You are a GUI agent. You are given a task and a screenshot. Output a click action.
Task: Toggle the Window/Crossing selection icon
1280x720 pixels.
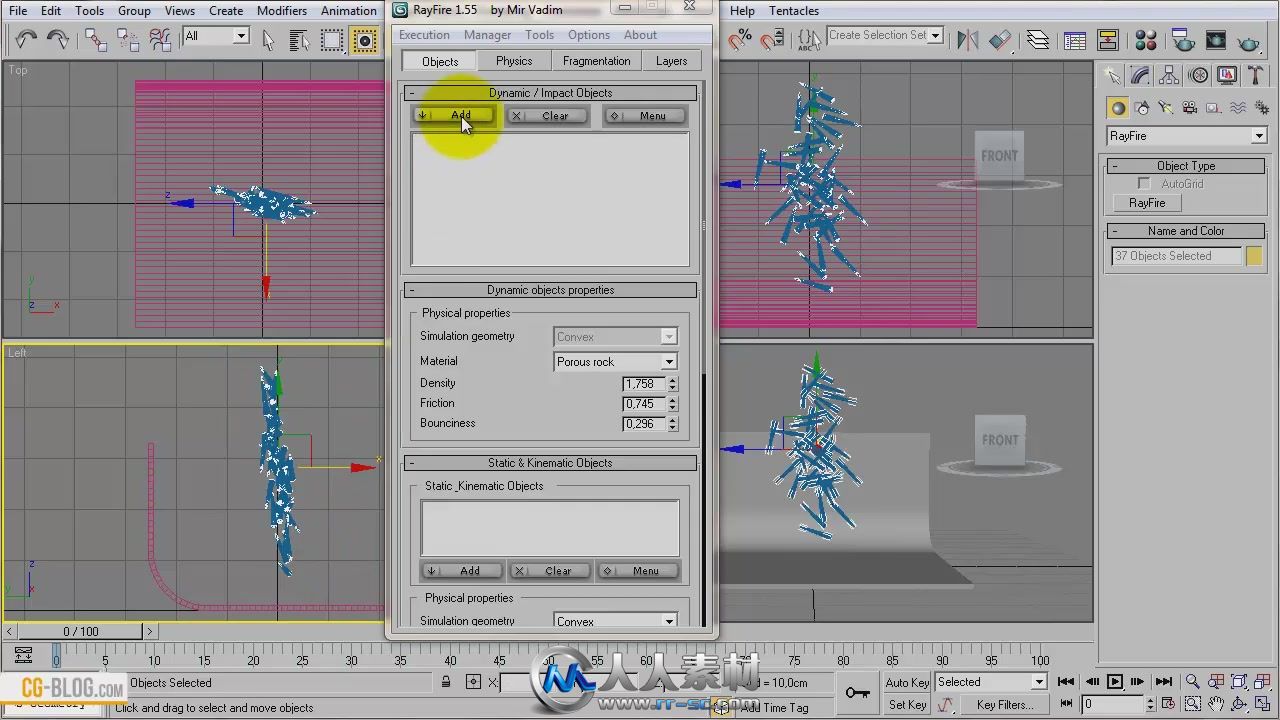[365, 39]
